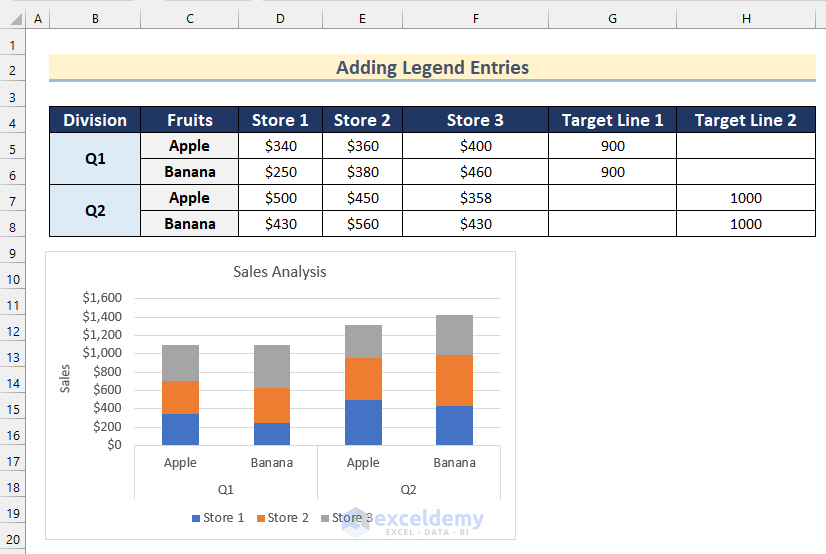Select the orange Store 2 bar for Q2 Banana
This screenshot has width=826, height=554.
pyautogui.click(x=455, y=380)
